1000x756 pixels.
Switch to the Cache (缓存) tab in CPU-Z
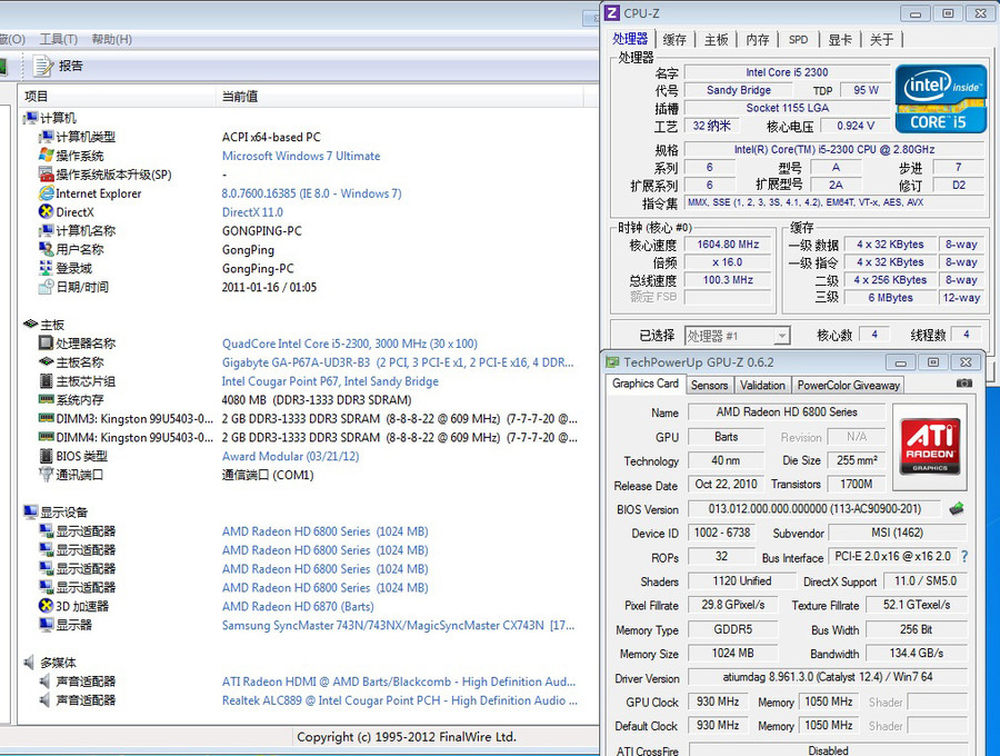[x=674, y=40]
